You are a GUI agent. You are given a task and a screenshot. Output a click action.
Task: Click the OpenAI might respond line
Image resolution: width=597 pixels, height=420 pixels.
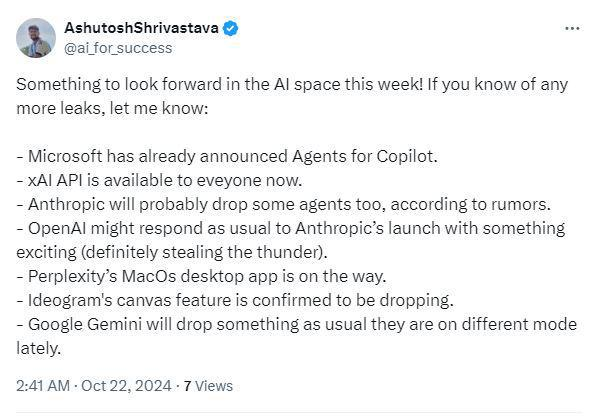291,228
